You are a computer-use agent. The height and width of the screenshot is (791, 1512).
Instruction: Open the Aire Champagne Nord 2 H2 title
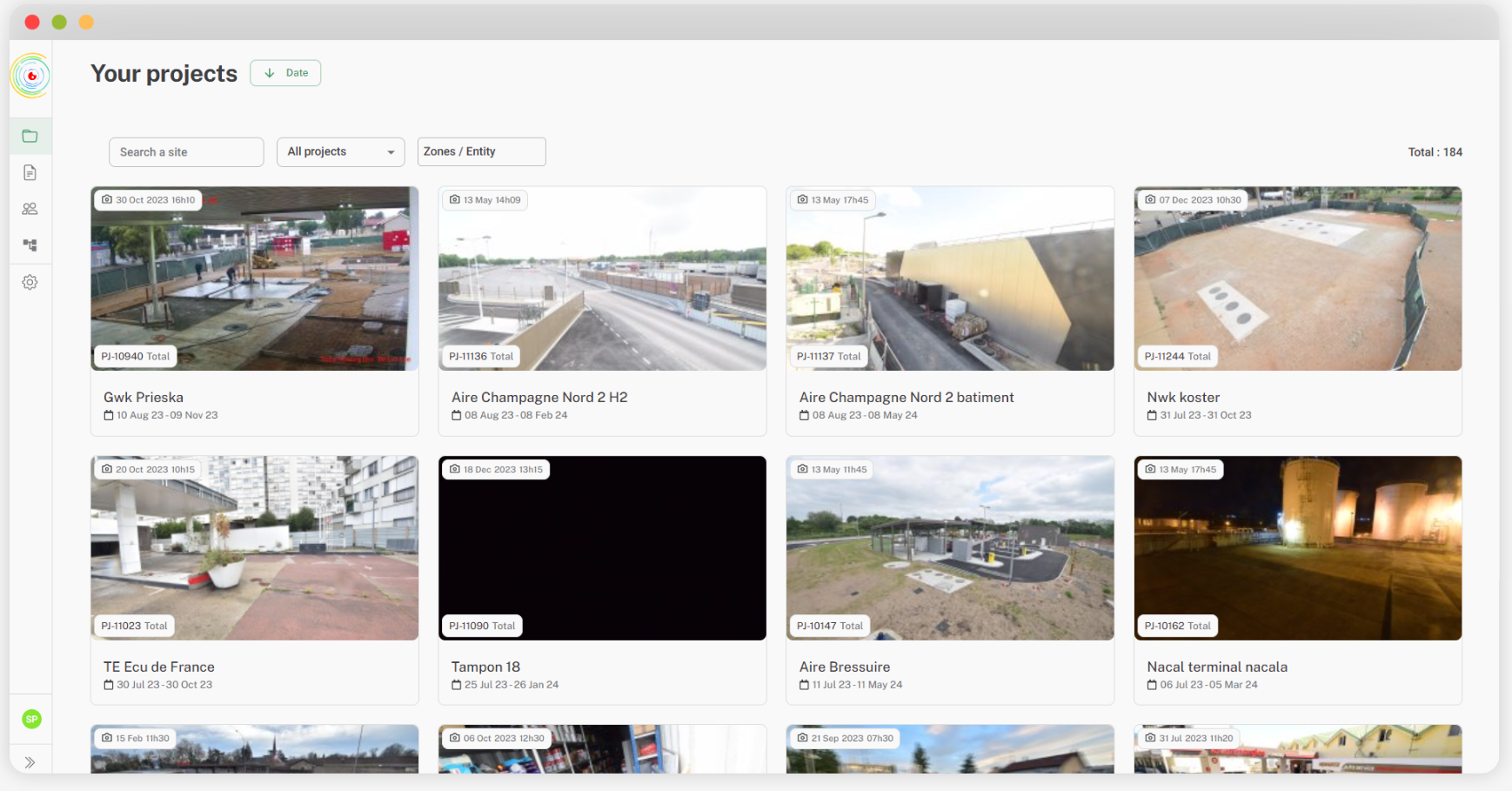539,397
